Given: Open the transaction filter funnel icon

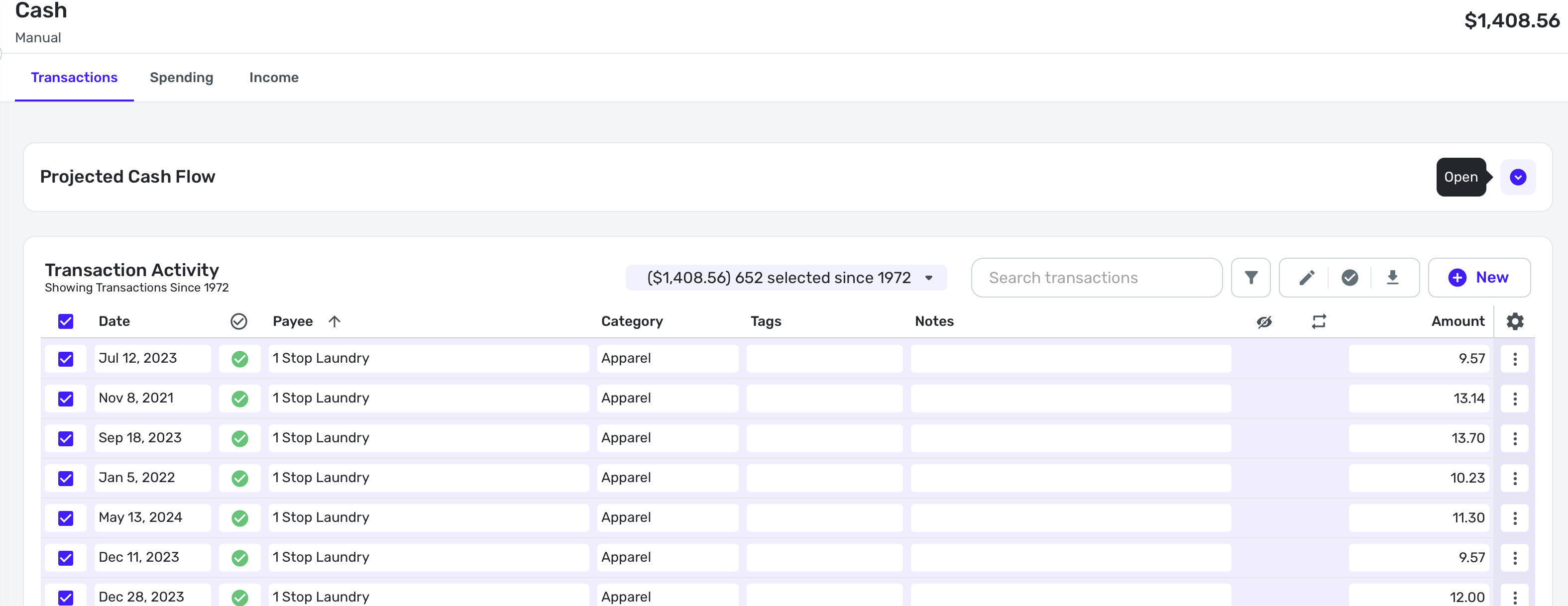Looking at the screenshot, I should 1250,278.
